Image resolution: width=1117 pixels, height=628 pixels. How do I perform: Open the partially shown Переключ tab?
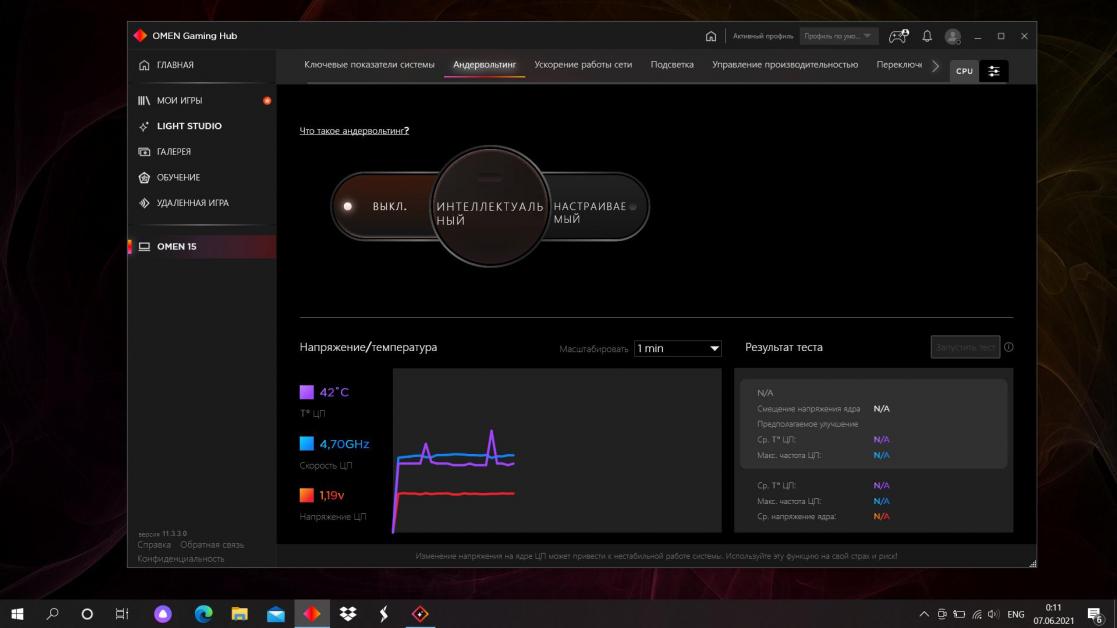click(899, 65)
